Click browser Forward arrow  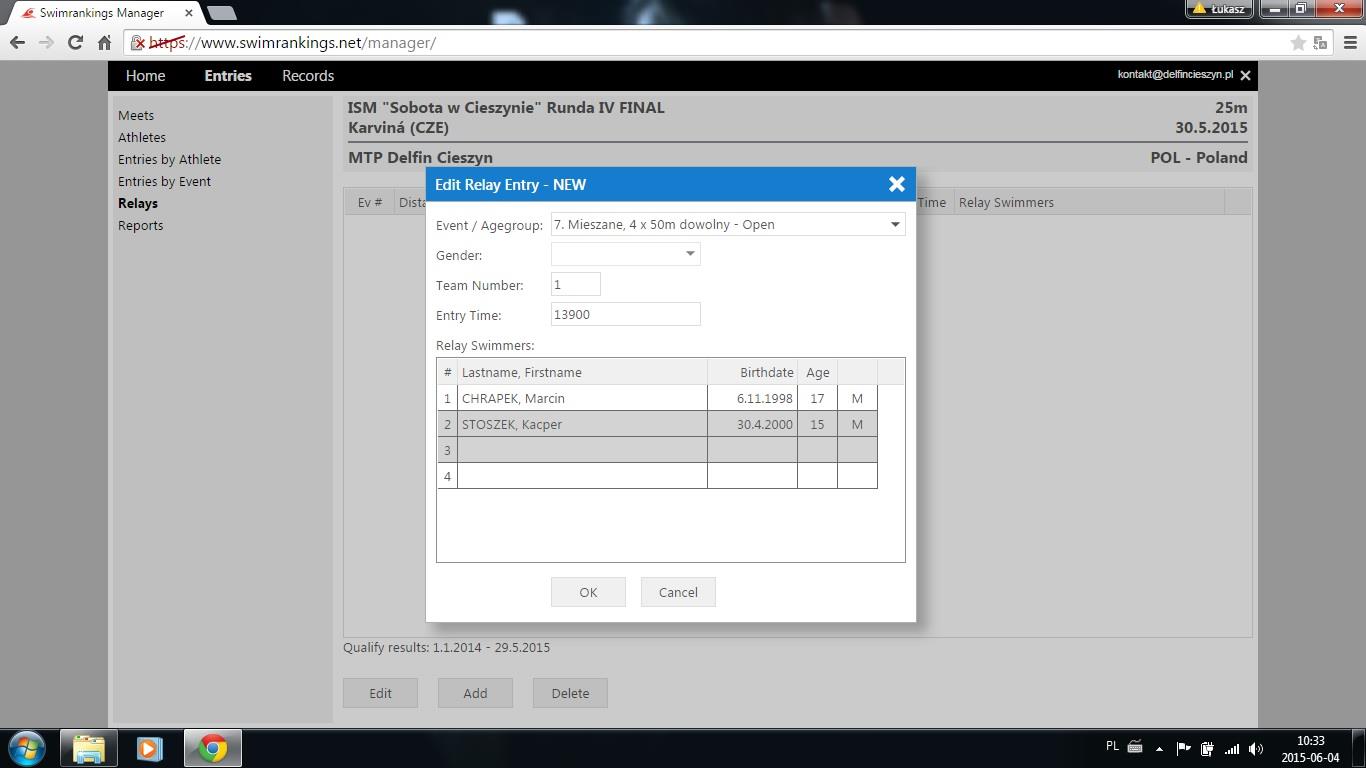click(x=46, y=42)
